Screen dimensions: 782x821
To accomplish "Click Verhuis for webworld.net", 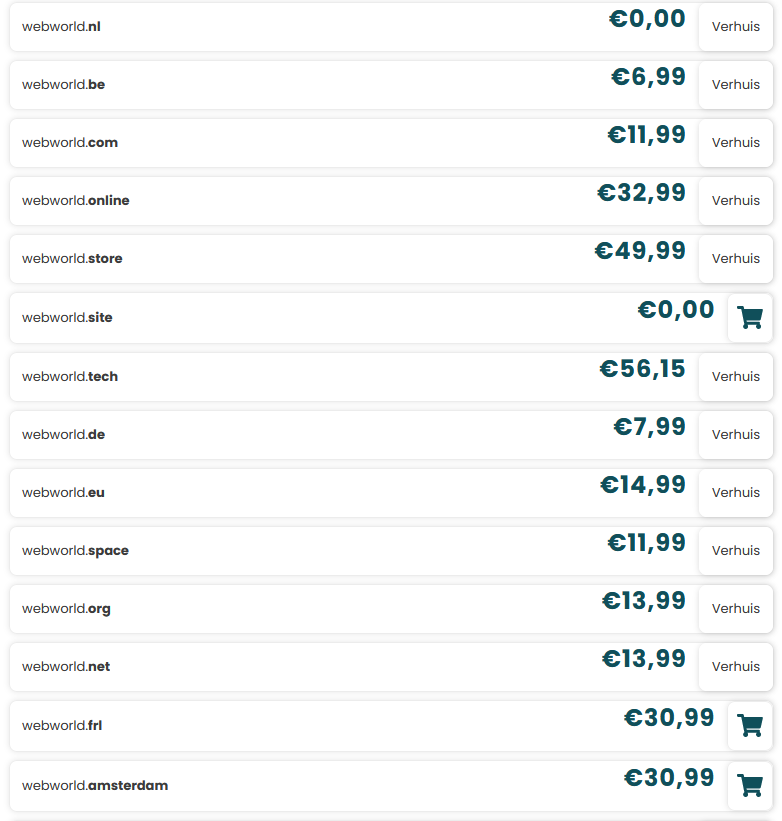I will [735, 667].
